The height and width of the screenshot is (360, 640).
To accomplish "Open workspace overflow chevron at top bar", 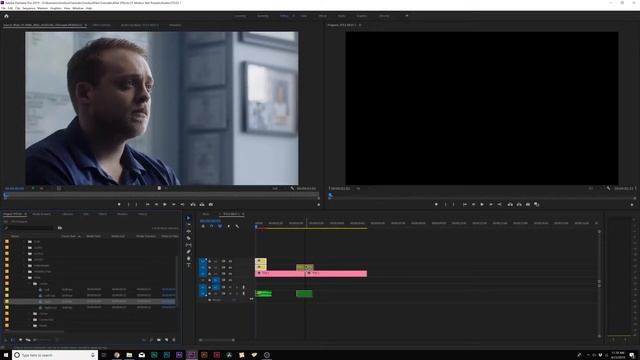I will coord(407,16).
